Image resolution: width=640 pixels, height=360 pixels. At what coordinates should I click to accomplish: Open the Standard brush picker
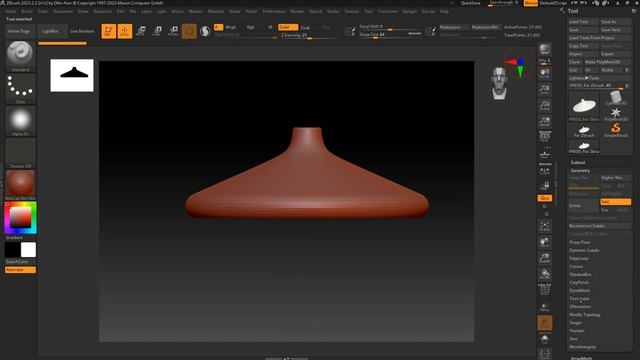tap(20, 56)
